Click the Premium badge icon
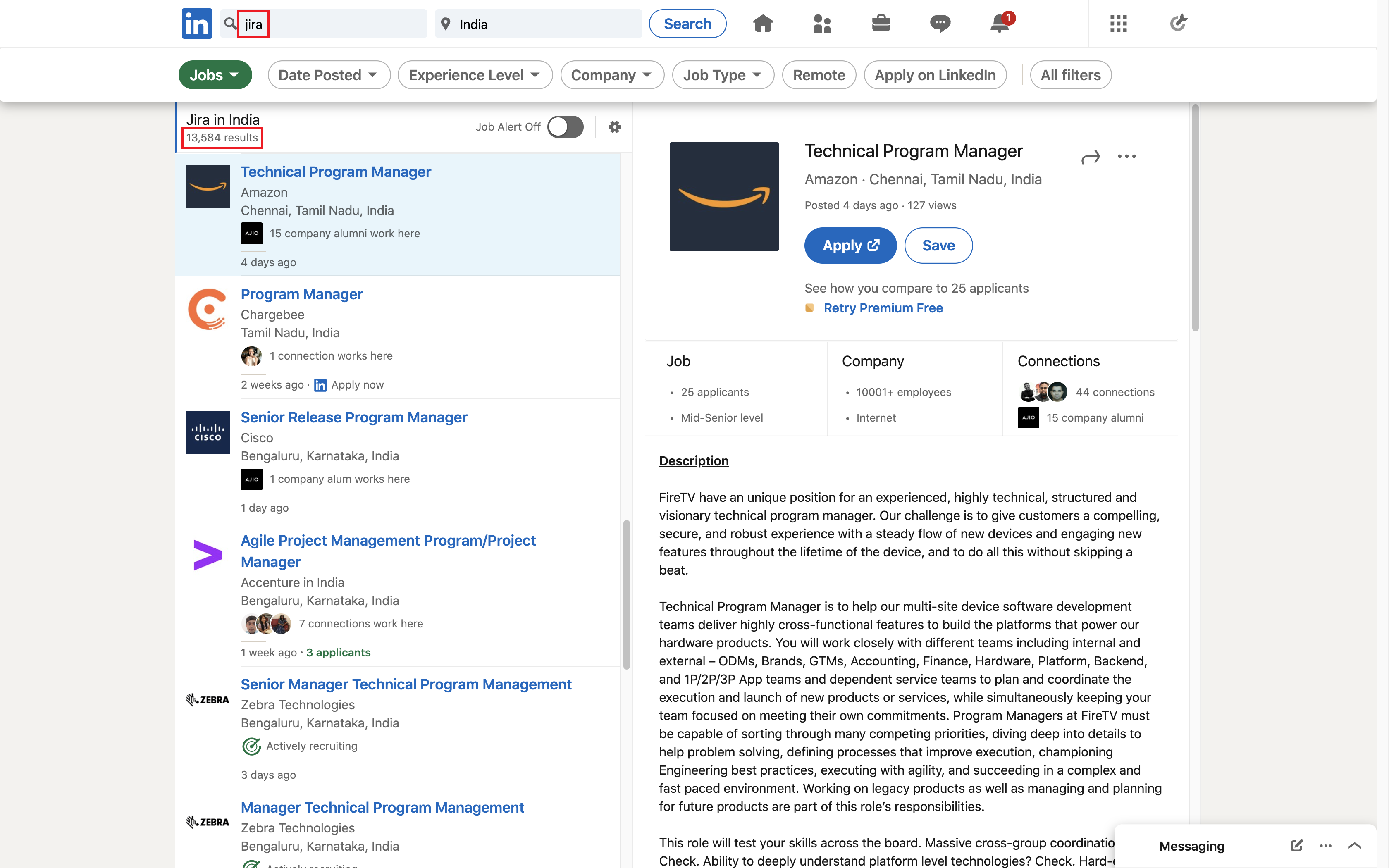 [809, 308]
